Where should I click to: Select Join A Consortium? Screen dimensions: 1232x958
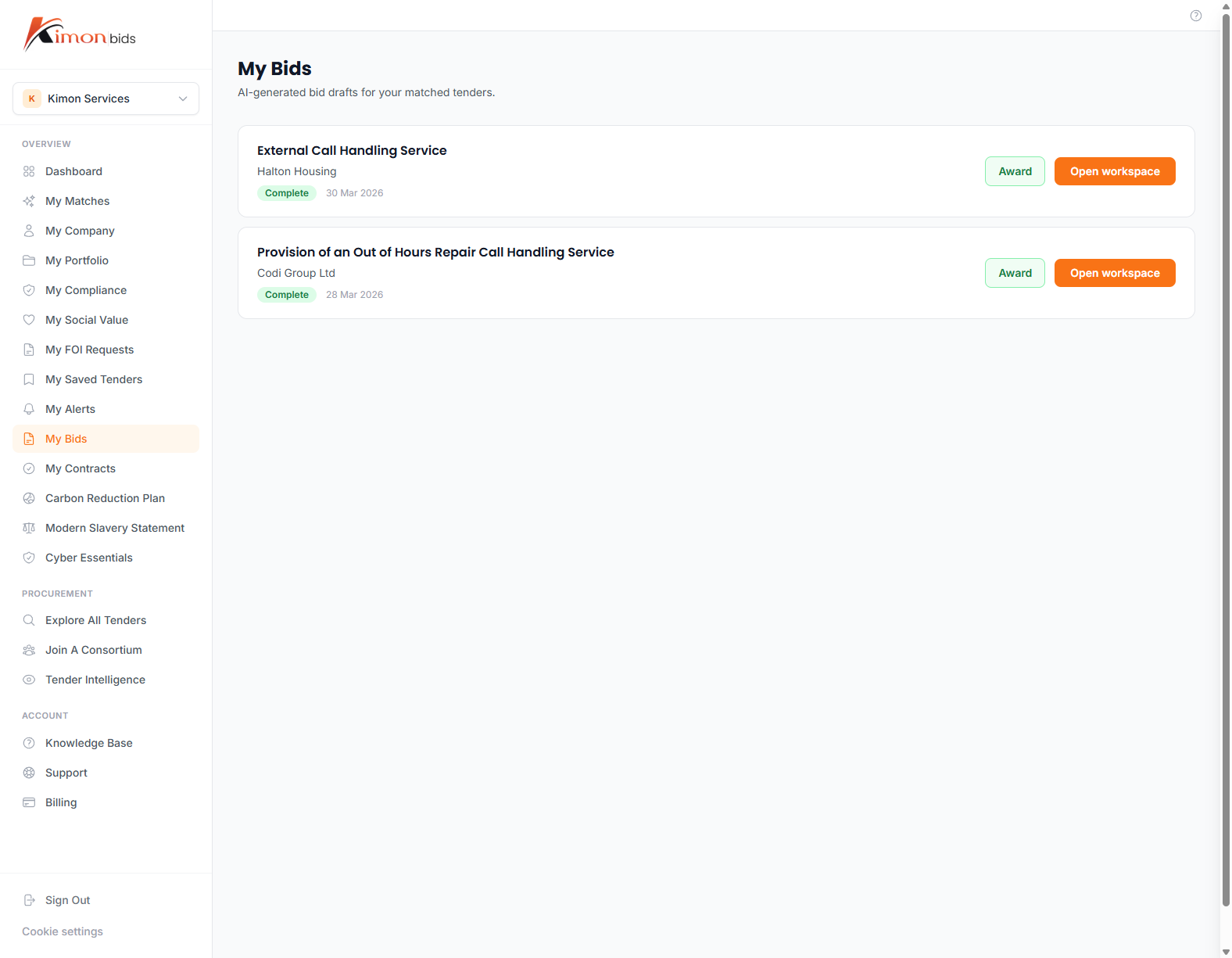pyautogui.click(x=106, y=650)
